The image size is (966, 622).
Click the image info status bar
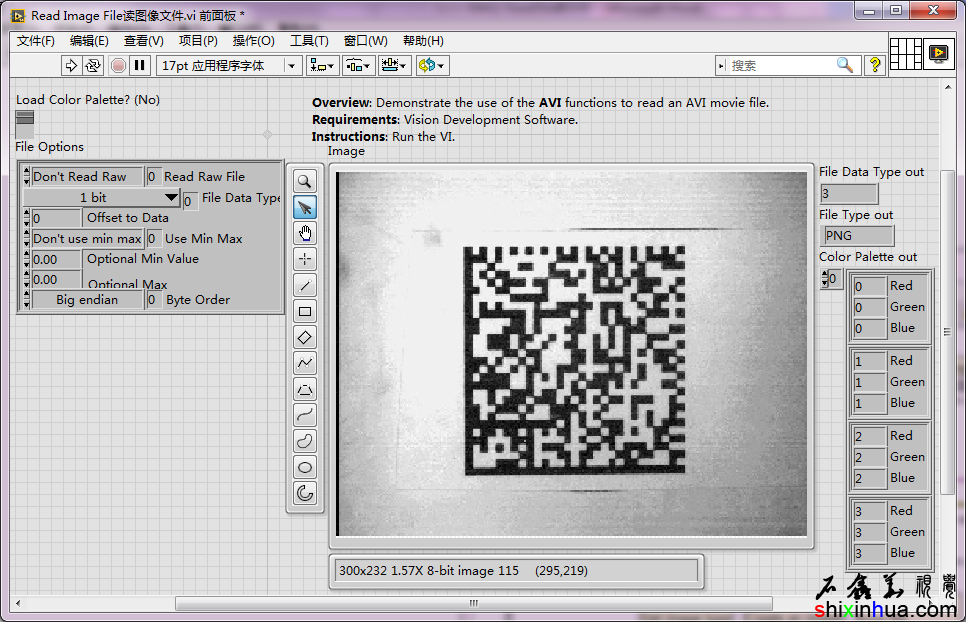516,571
